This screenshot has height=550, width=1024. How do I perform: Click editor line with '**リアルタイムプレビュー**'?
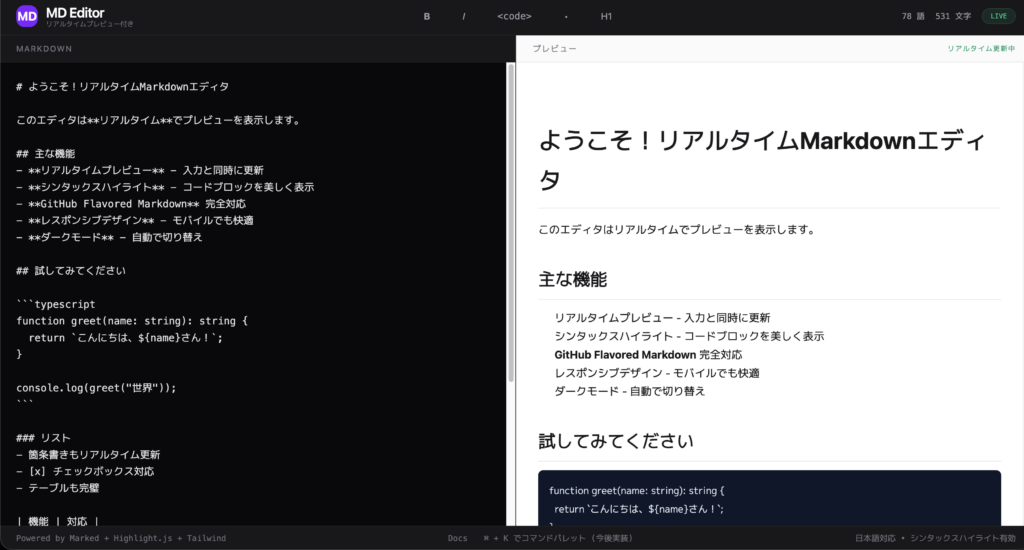point(140,170)
